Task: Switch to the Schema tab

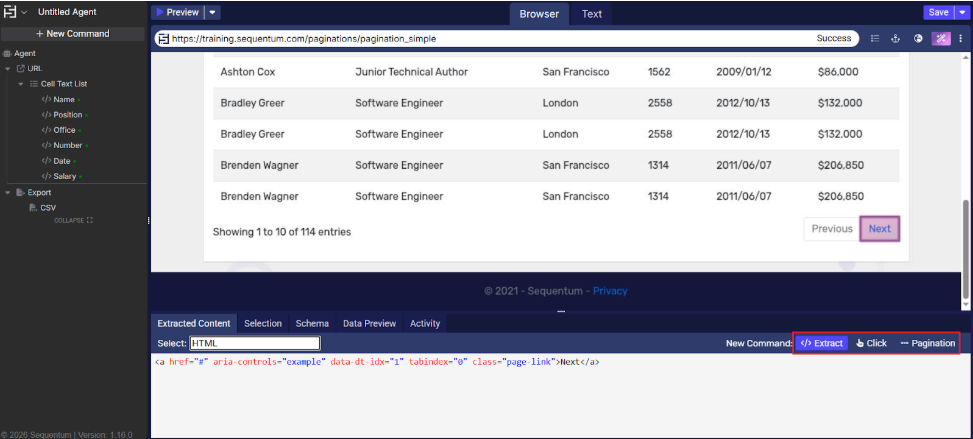Action: pyautogui.click(x=312, y=323)
